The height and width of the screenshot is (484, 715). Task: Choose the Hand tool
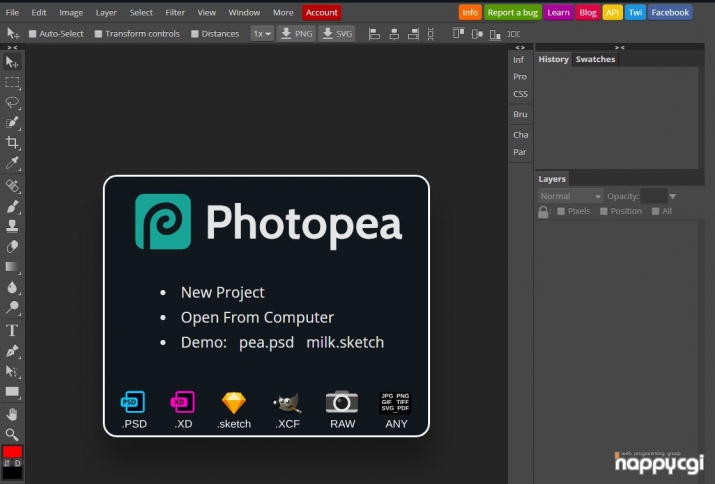coord(12,414)
